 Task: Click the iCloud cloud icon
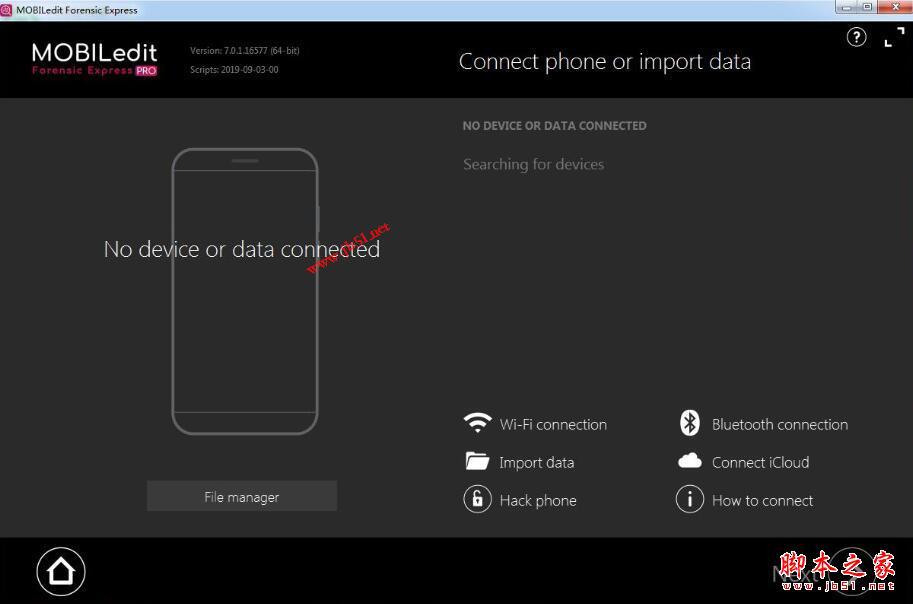[690, 461]
